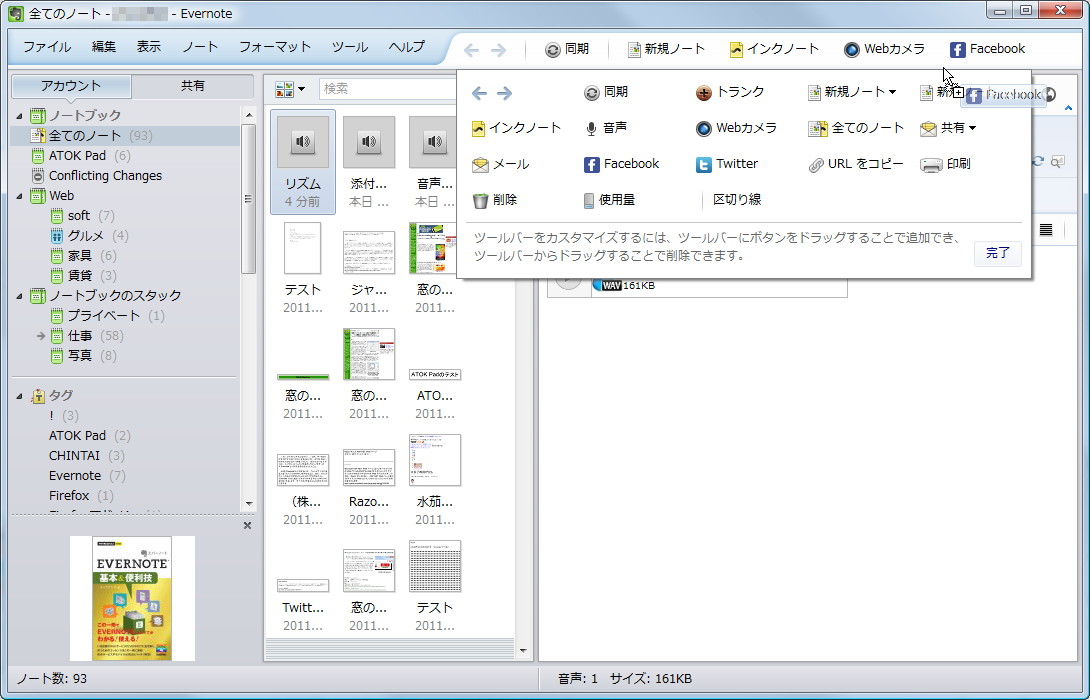The image size is (1090, 700).
Task: Click the forward arrow in the main toolbar
Action: click(498, 50)
